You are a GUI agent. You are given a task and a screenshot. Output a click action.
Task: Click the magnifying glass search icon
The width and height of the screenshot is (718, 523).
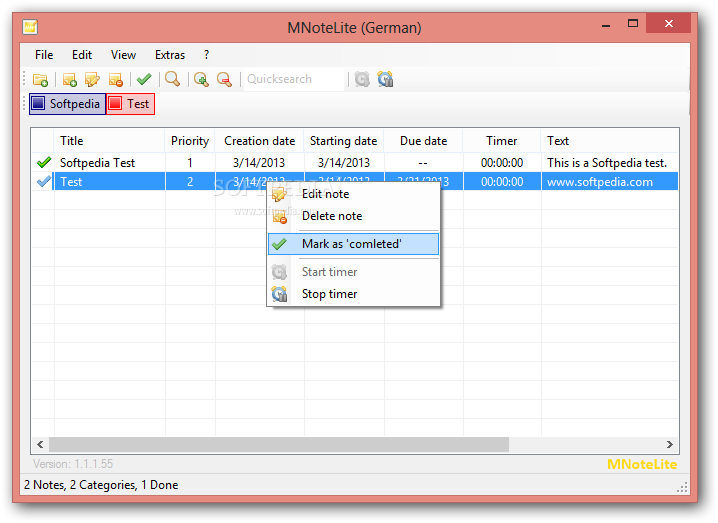pos(173,79)
